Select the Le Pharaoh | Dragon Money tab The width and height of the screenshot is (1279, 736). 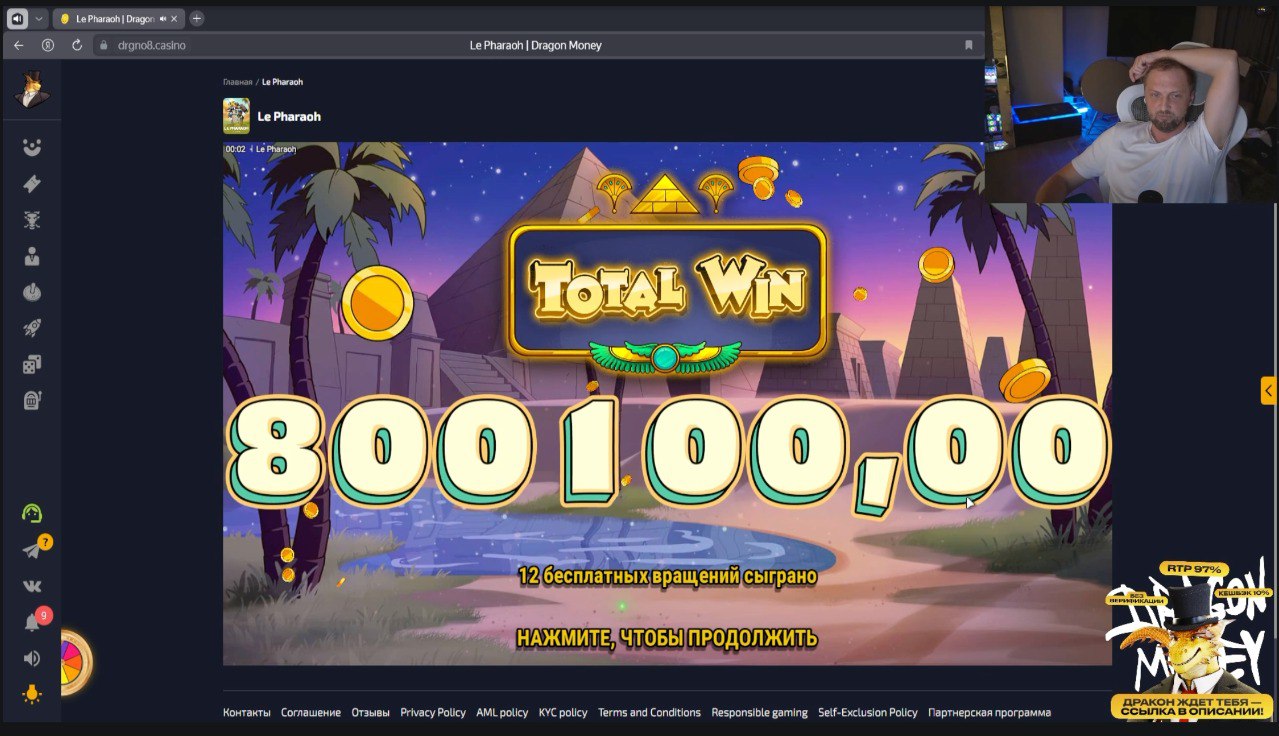(x=117, y=18)
